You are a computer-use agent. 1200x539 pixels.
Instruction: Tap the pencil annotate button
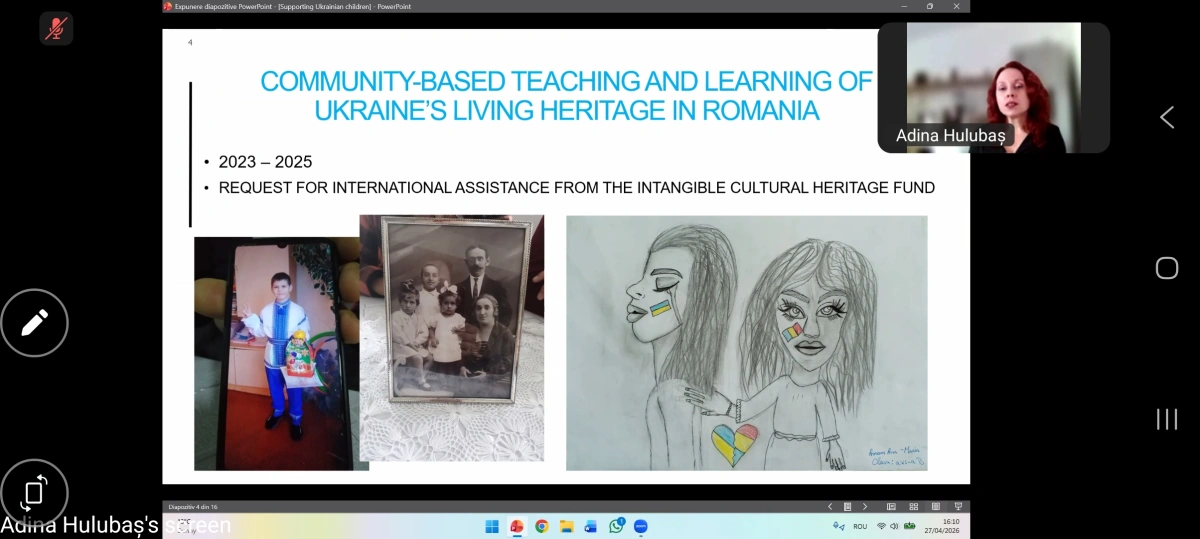tap(34, 322)
